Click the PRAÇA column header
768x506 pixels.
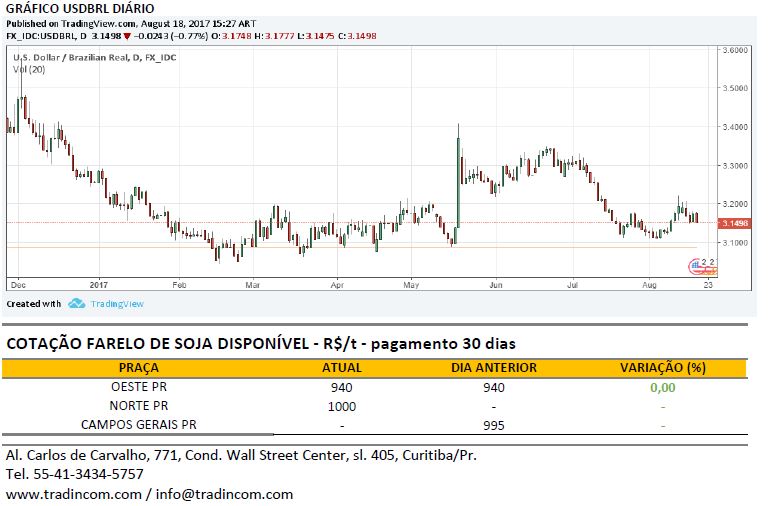[x=138, y=368]
